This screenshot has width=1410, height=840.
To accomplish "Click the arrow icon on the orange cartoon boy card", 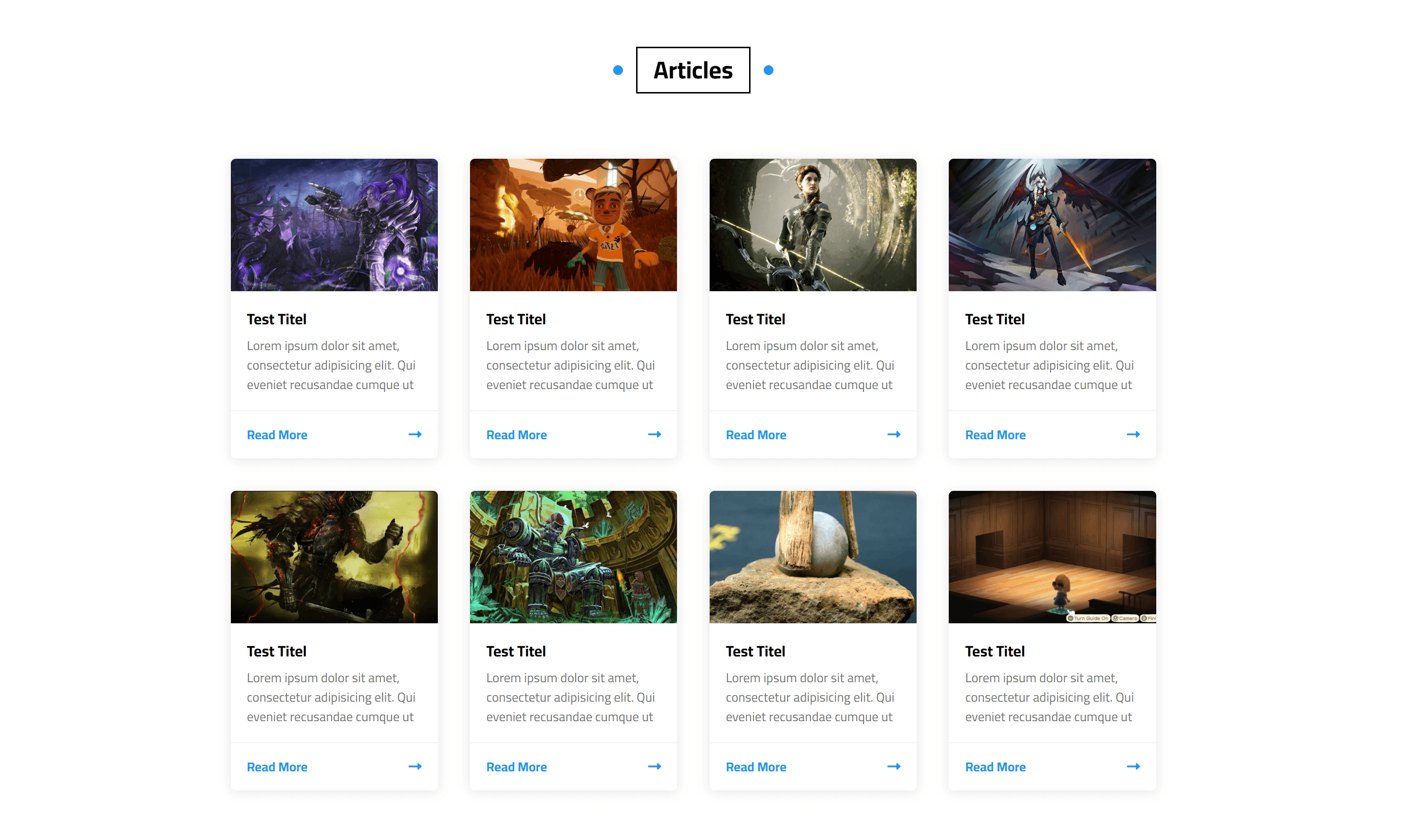I will point(654,434).
